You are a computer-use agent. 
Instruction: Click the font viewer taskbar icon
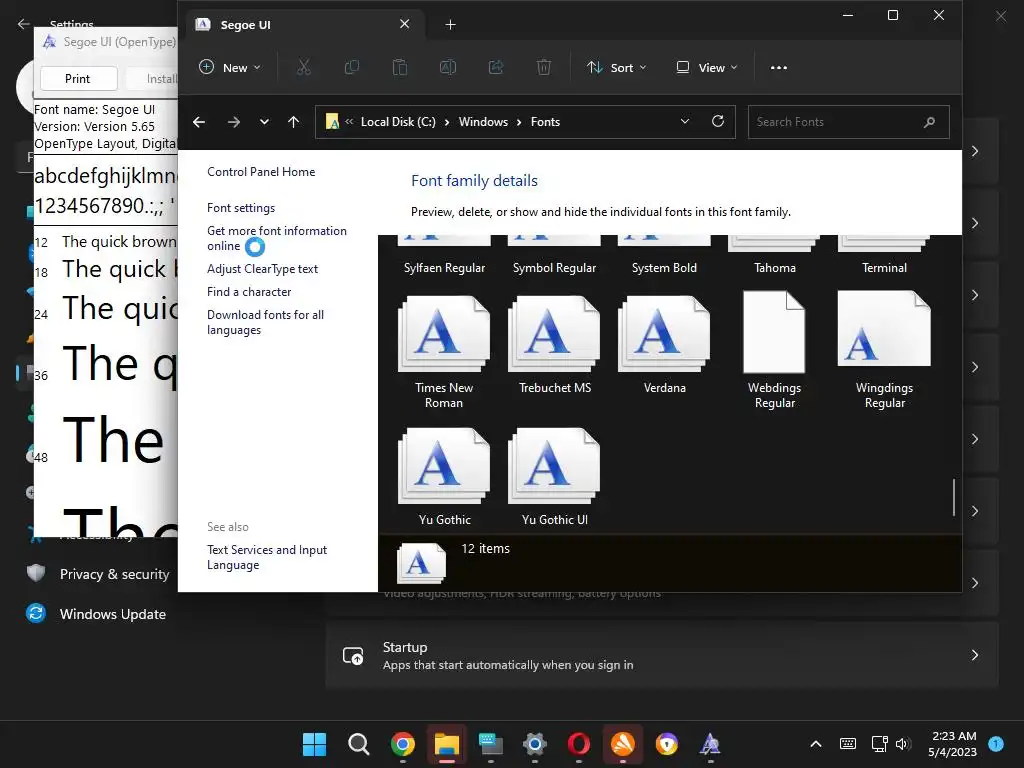711,744
